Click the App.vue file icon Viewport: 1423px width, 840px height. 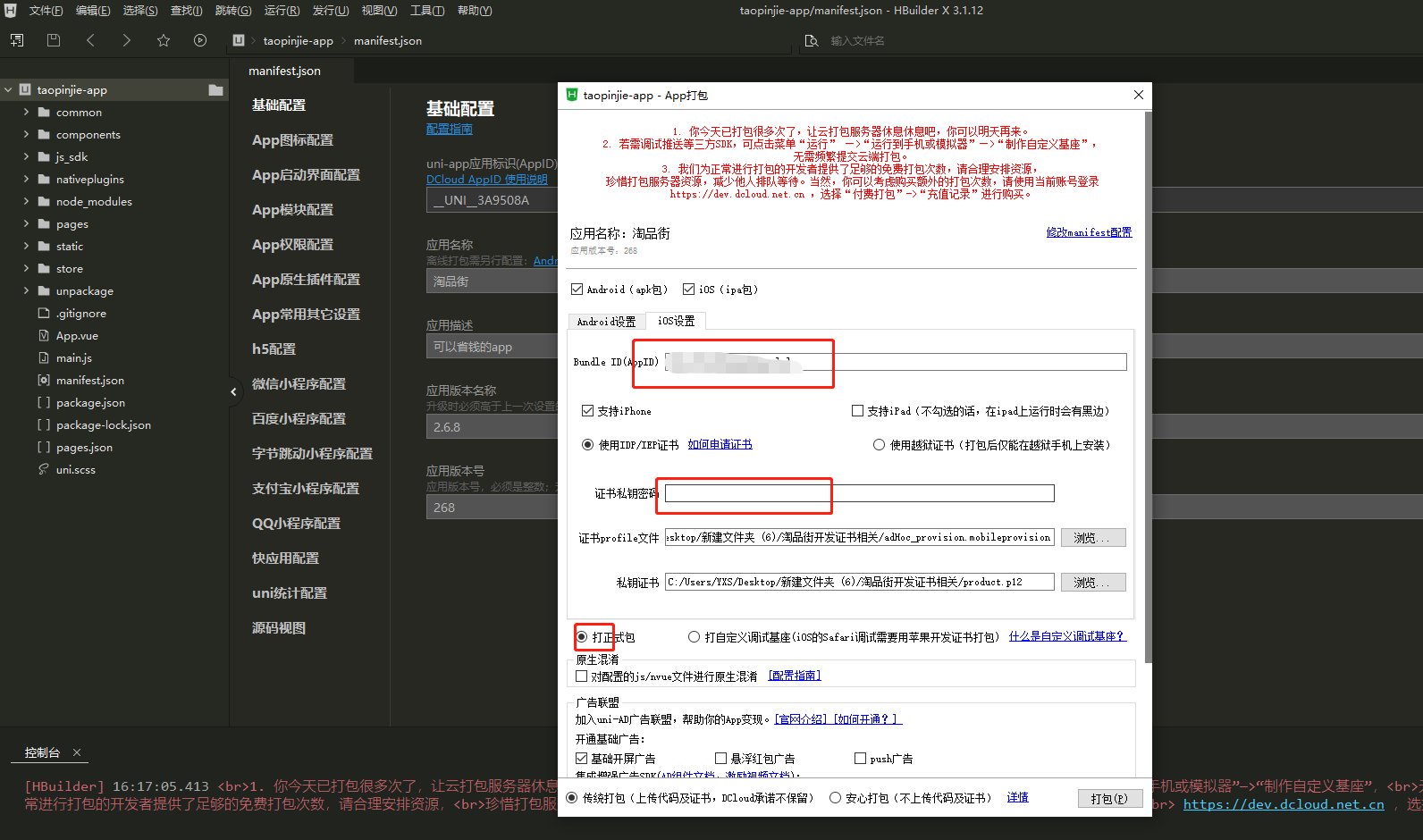click(44, 336)
